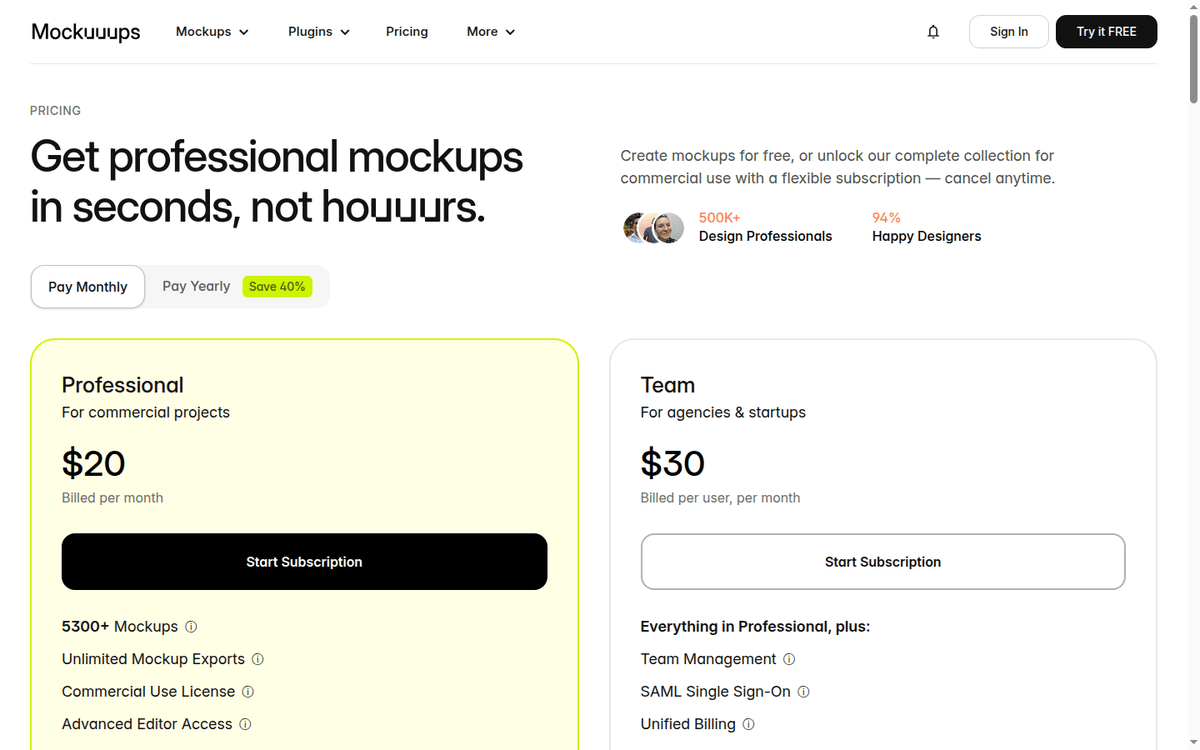The width and height of the screenshot is (1200, 750).
Task: Click the "Professional" plan heading
Action: (123, 385)
